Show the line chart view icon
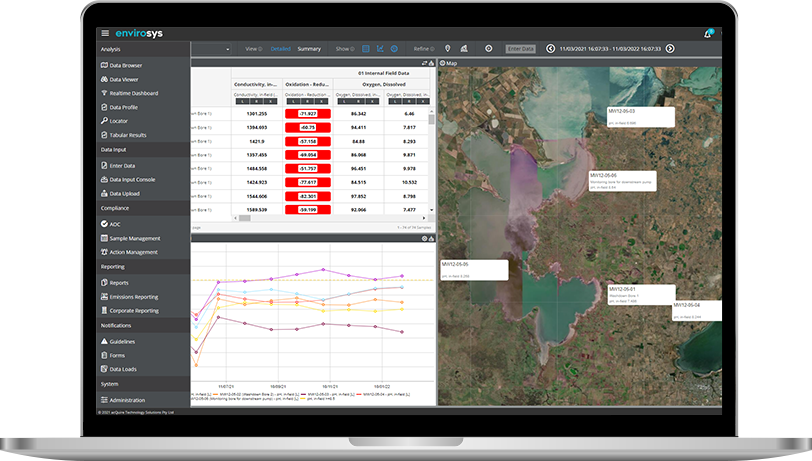Viewport: 812px width, 461px height. pos(379,48)
